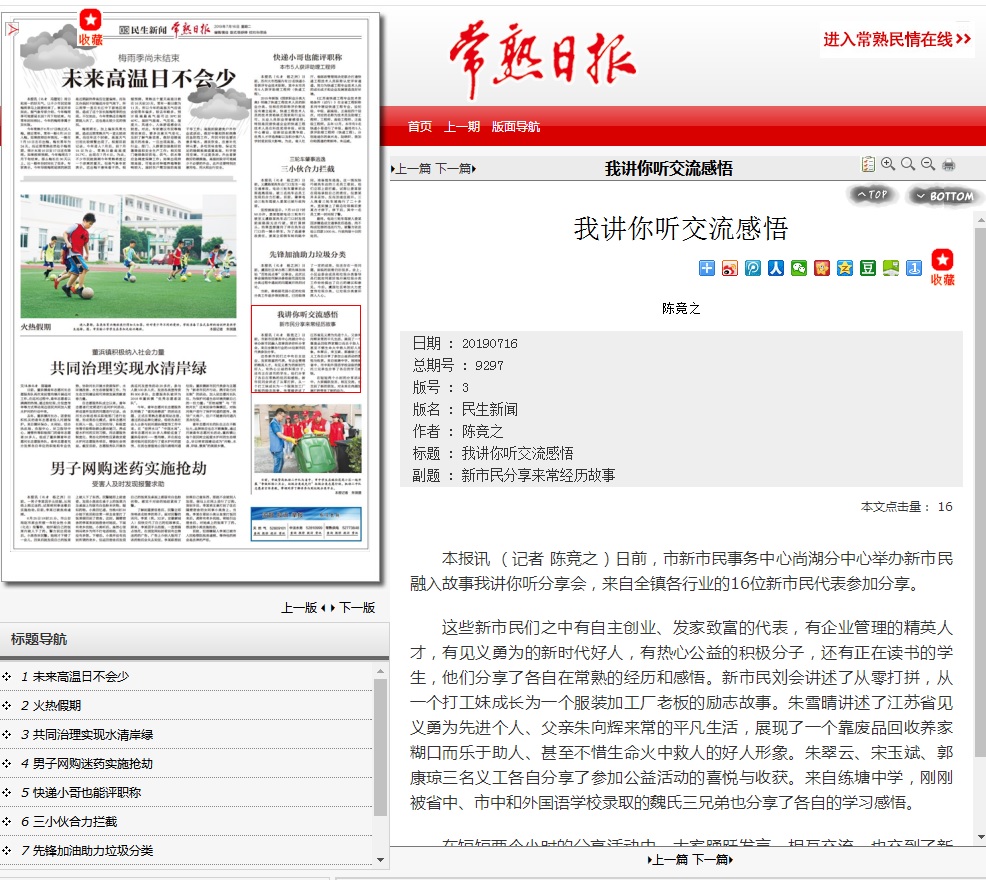
Task: Share the article to Tencent Weibo
Action: 753,269
